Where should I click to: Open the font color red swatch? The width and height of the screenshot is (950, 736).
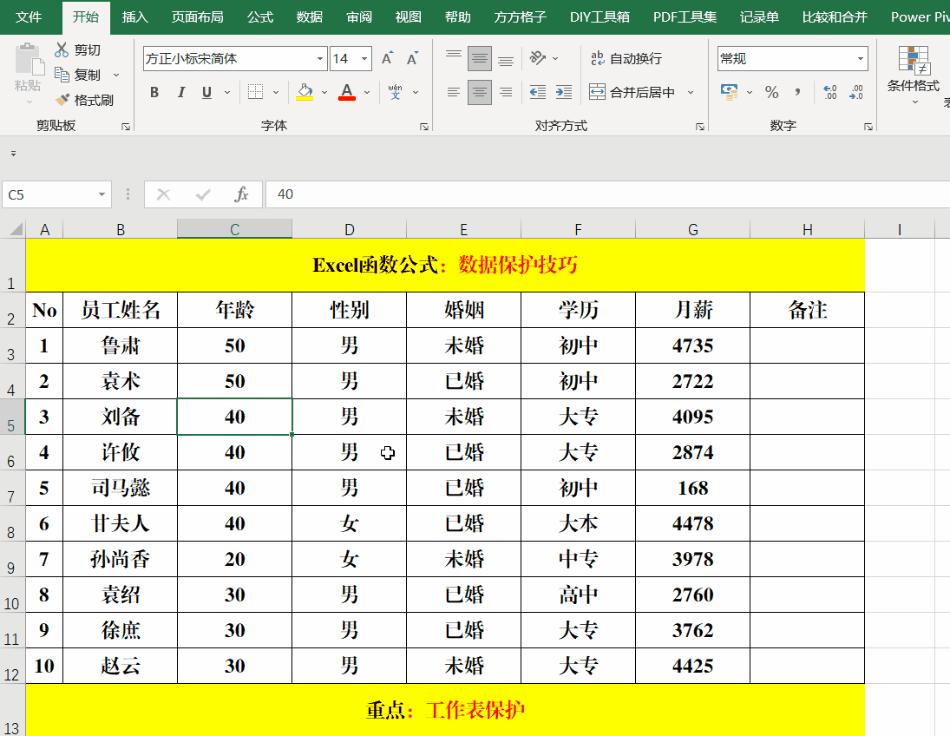(347, 92)
